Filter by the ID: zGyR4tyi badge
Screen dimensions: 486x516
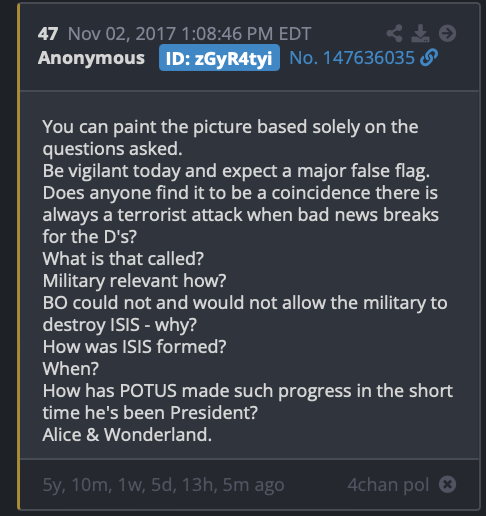click(219, 58)
